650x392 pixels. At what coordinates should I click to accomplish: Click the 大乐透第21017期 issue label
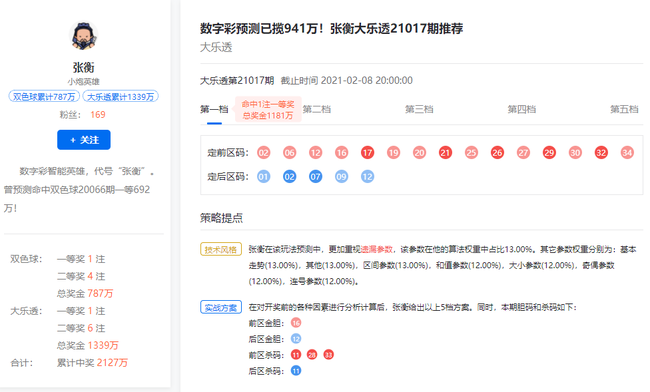(237, 80)
